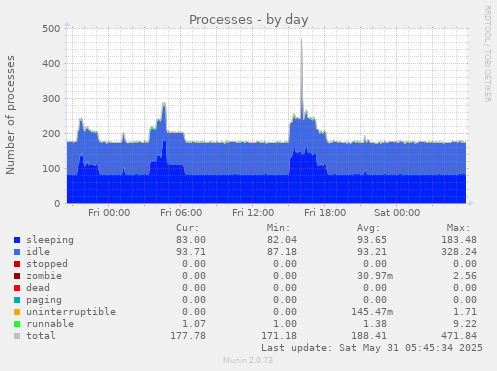Click the total legend color swatch

click(x=17, y=336)
